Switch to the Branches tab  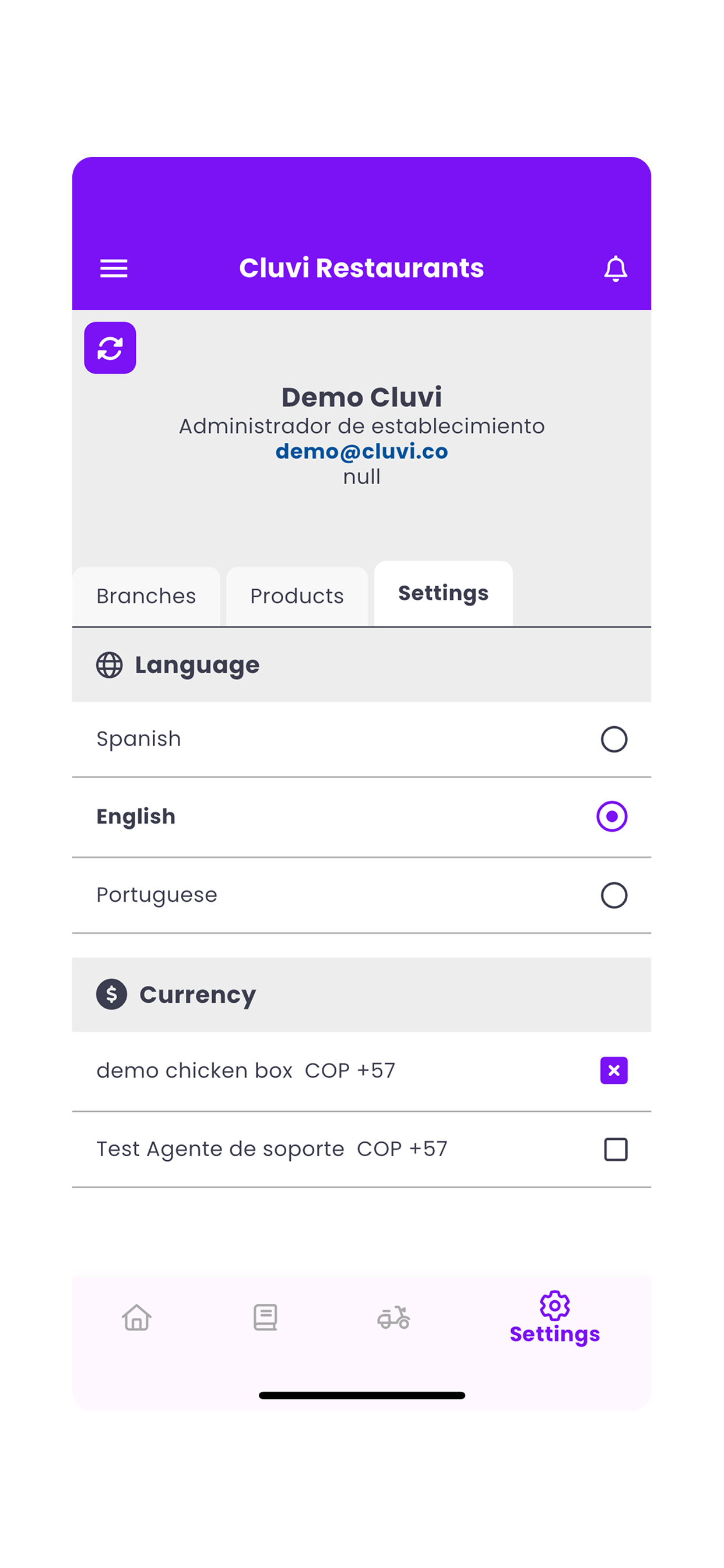(x=146, y=597)
